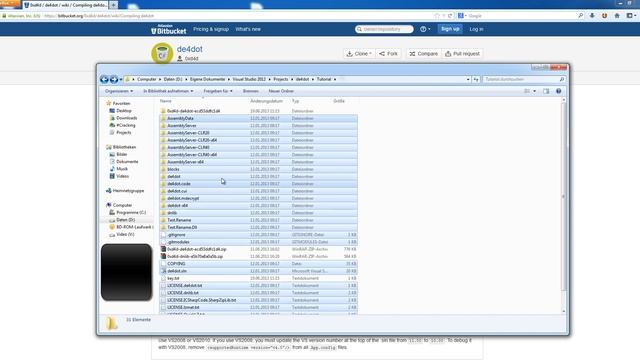Click the Heimnetzgruppe icon

pyautogui.click(x=109, y=191)
